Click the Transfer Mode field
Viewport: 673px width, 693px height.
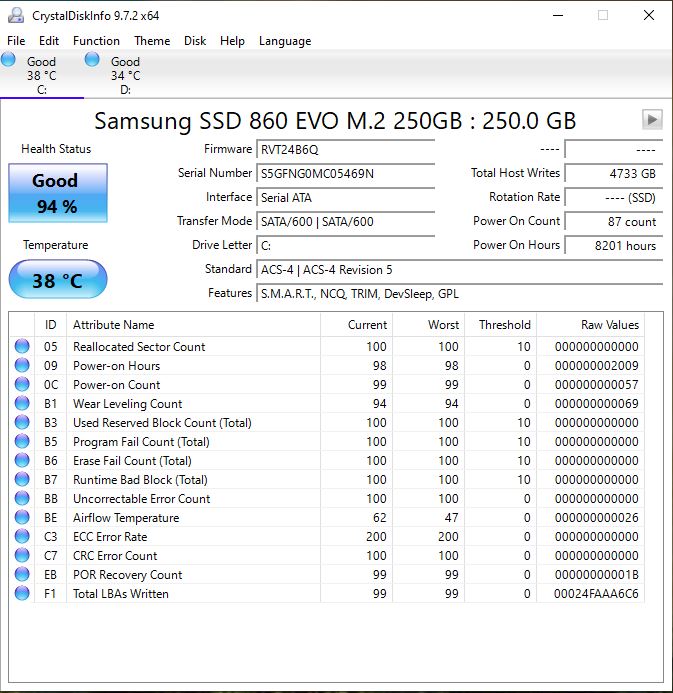346,221
